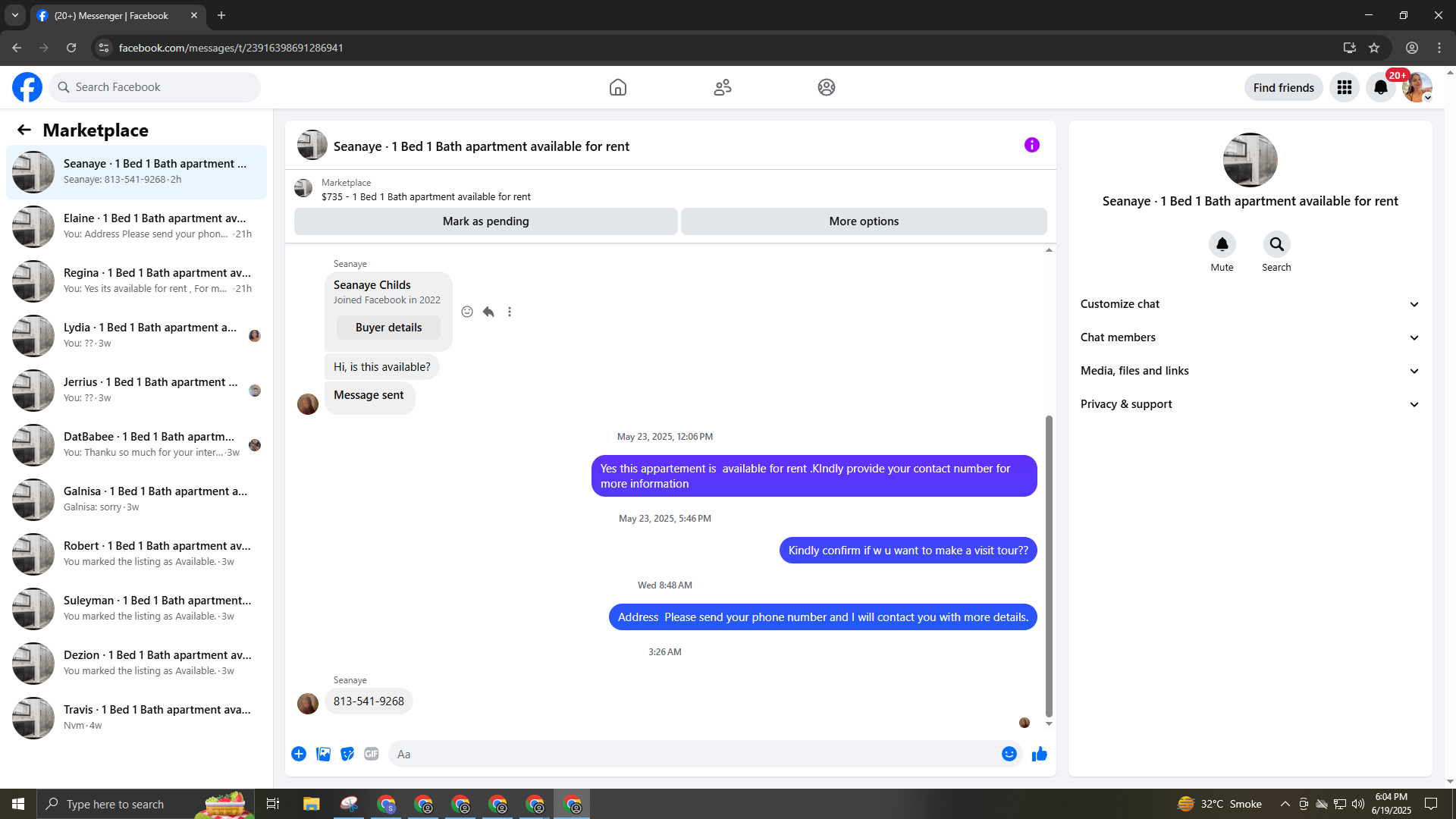Image resolution: width=1456 pixels, height=819 pixels.
Task: Open More options for the listing
Action: 864,221
